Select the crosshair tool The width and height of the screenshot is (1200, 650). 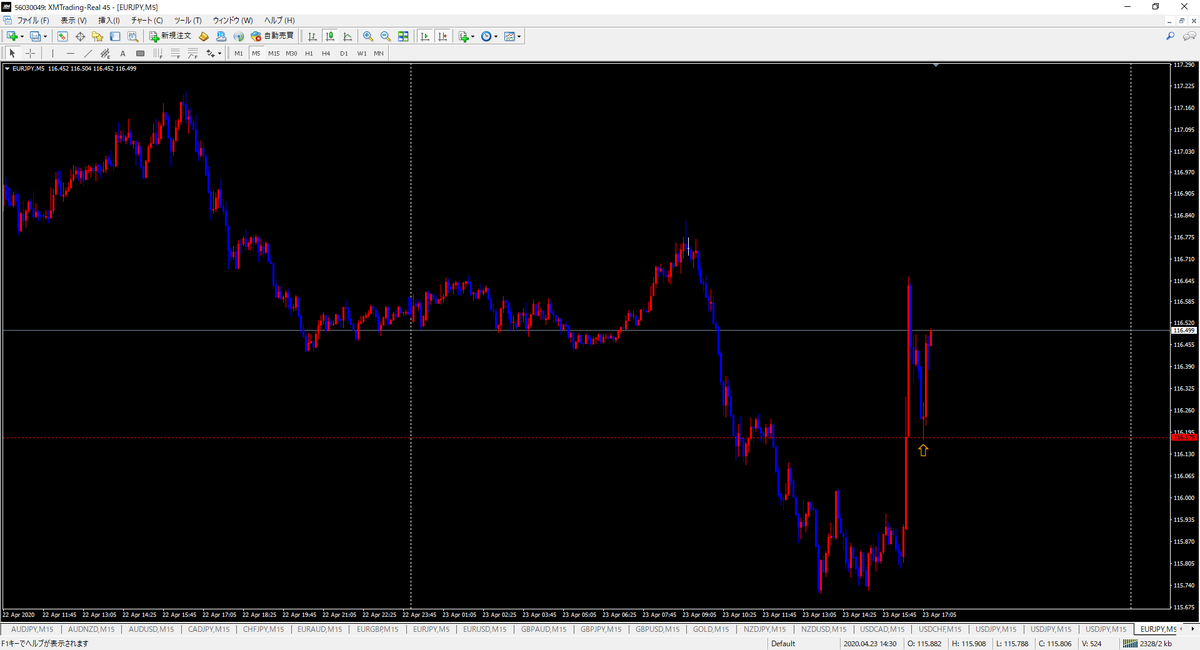click(x=30, y=53)
